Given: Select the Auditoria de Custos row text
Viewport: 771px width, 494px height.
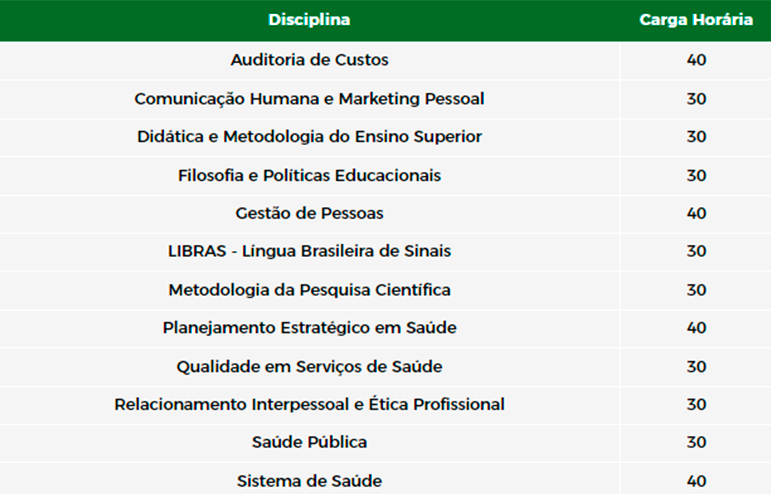Looking at the screenshot, I should tap(309, 60).
